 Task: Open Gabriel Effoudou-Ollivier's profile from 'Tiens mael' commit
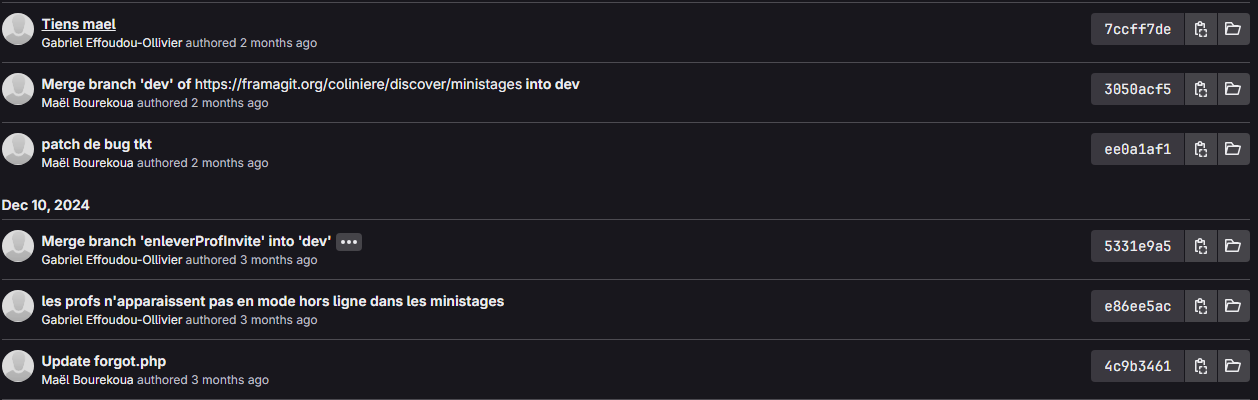tap(112, 43)
